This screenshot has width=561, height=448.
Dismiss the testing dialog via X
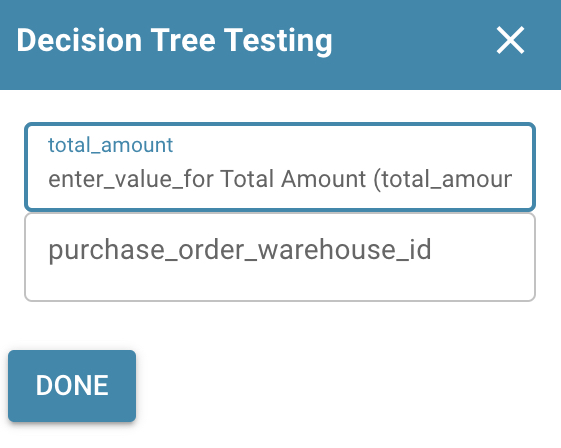[511, 40]
